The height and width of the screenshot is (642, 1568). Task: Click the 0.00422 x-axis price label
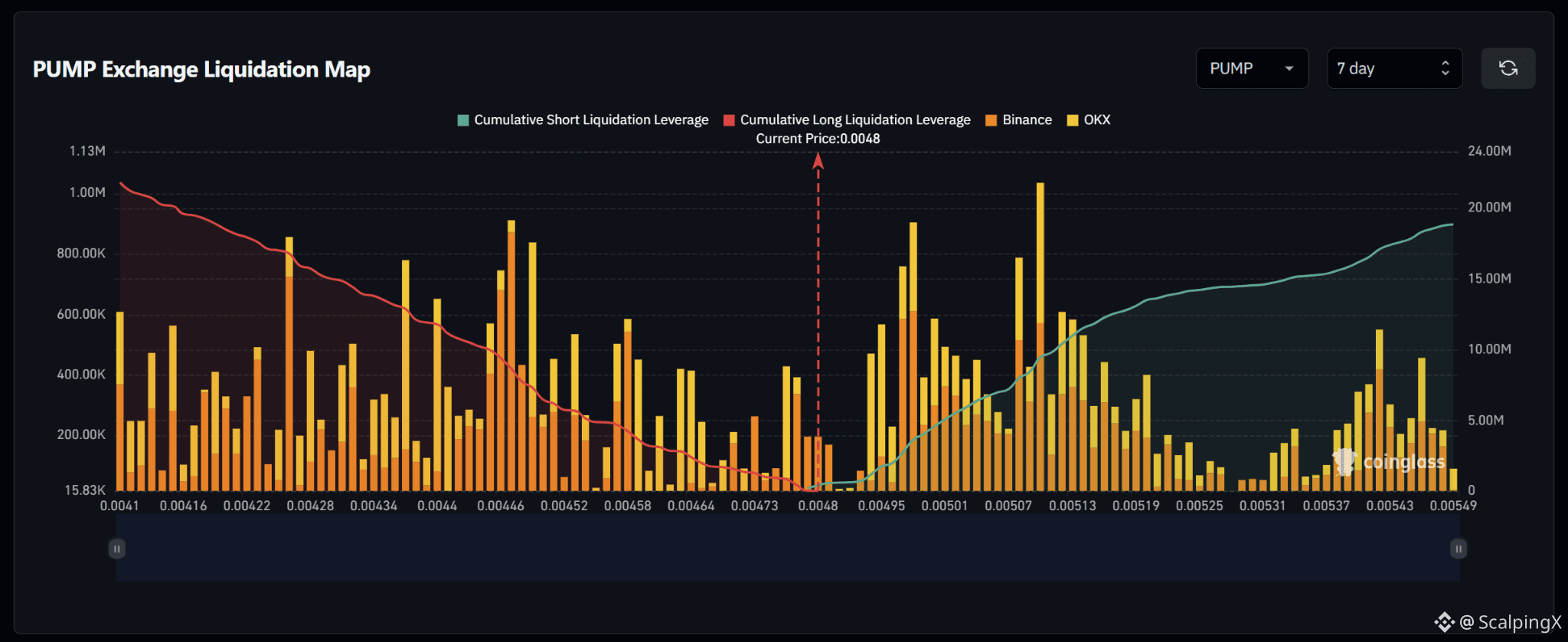247,506
